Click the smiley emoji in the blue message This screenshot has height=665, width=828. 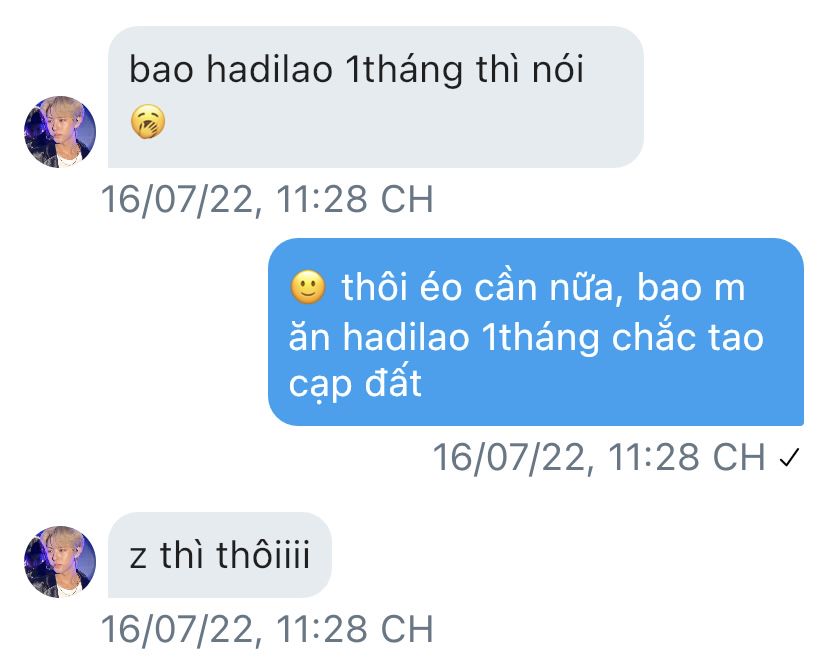(x=308, y=287)
